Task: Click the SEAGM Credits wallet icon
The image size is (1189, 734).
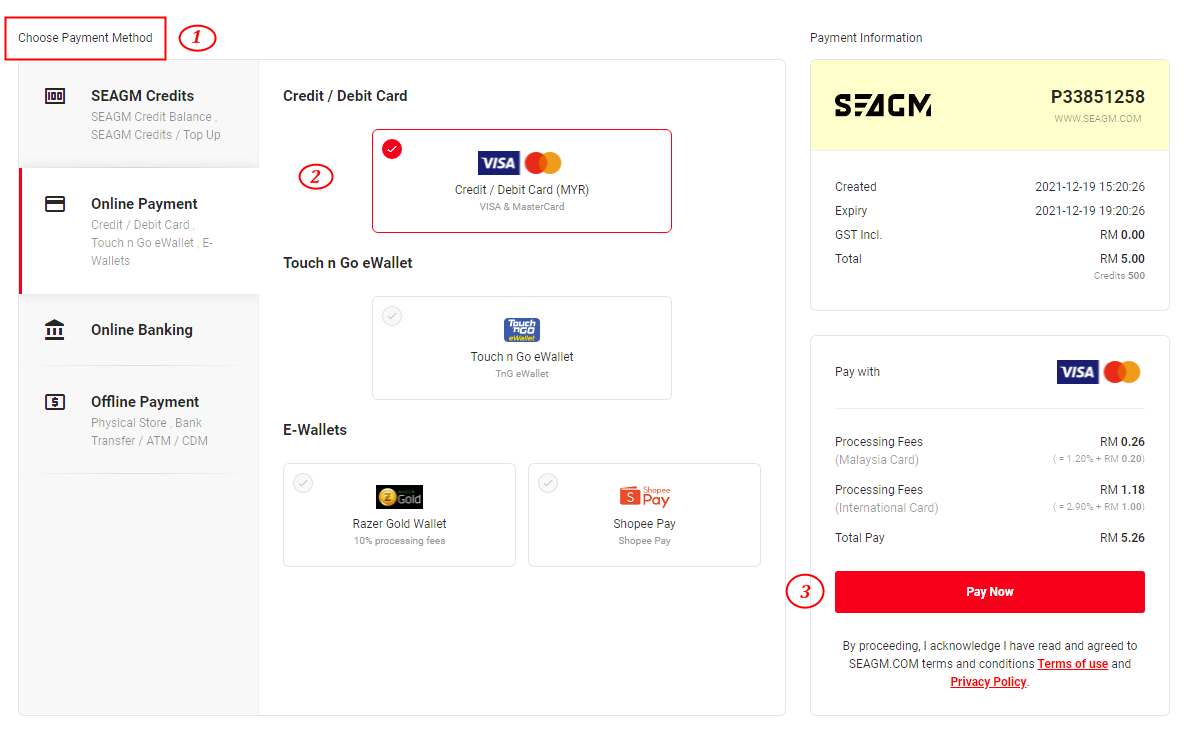Action: pos(55,96)
